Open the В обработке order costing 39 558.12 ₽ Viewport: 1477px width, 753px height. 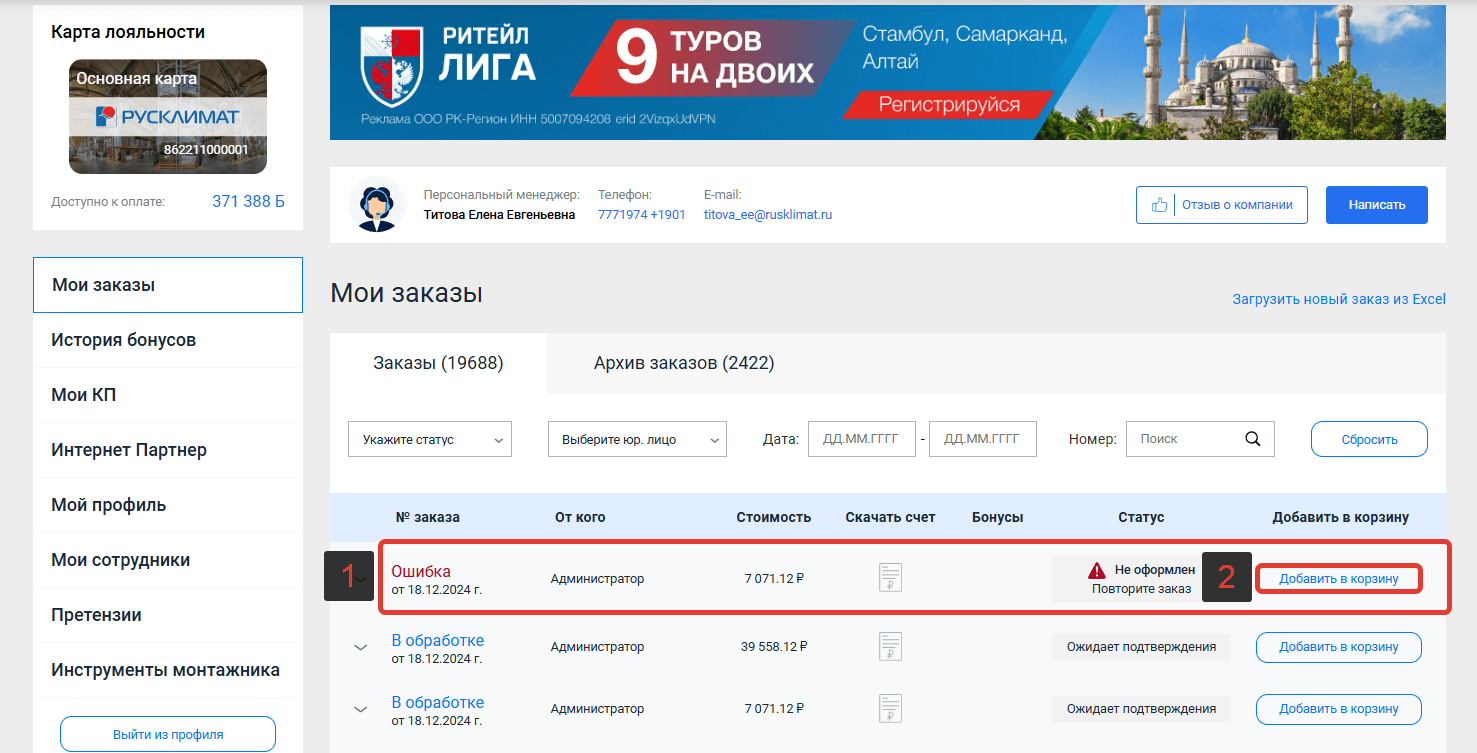(438, 640)
